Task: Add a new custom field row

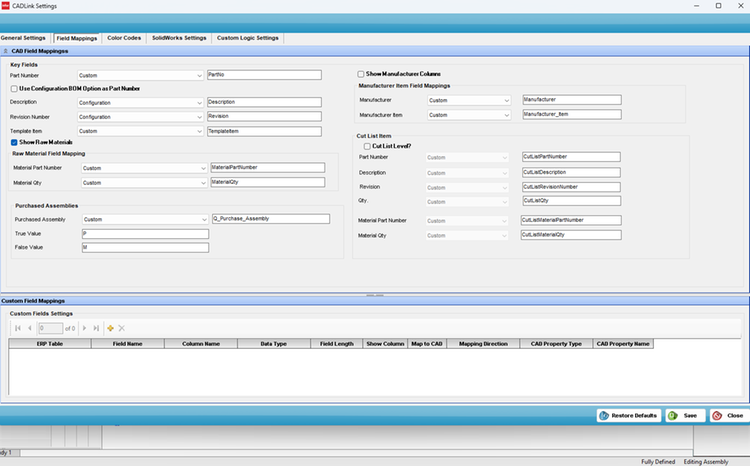Action: point(110,328)
